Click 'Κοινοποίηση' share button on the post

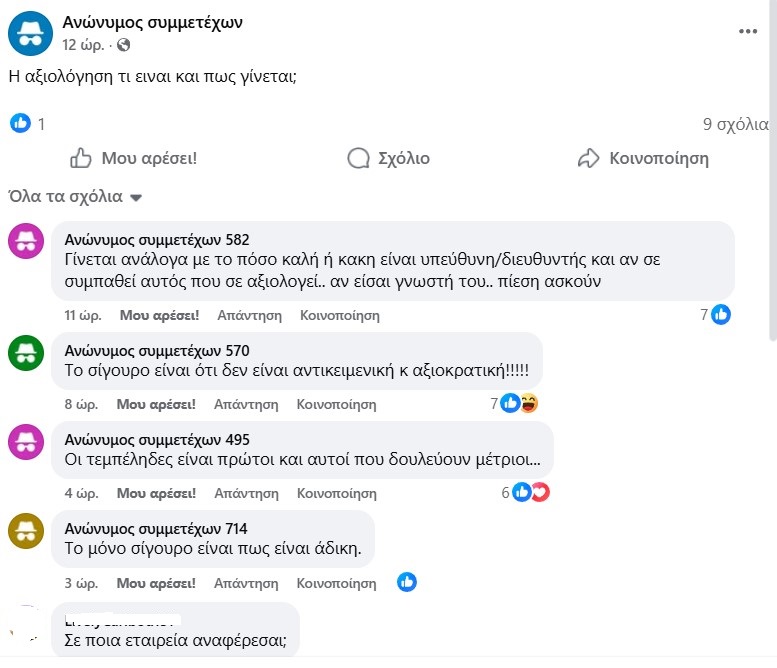tap(643, 158)
